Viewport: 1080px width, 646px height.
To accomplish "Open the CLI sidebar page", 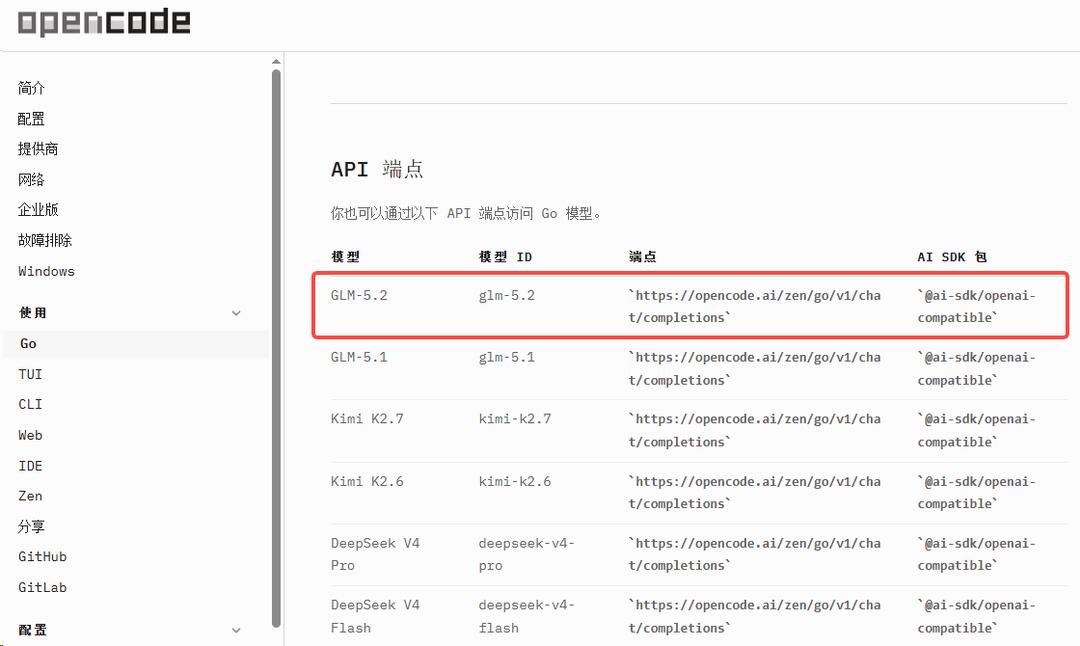I will (x=30, y=404).
